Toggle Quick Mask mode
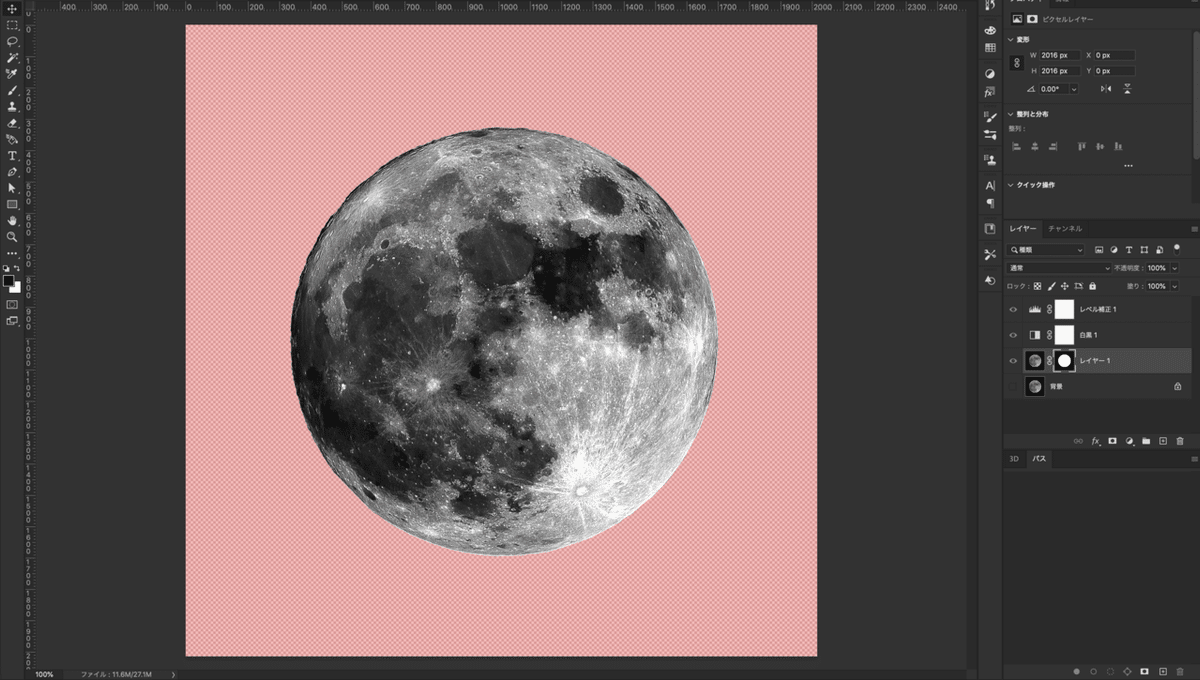The width and height of the screenshot is (1200, 680). point(12,304)
